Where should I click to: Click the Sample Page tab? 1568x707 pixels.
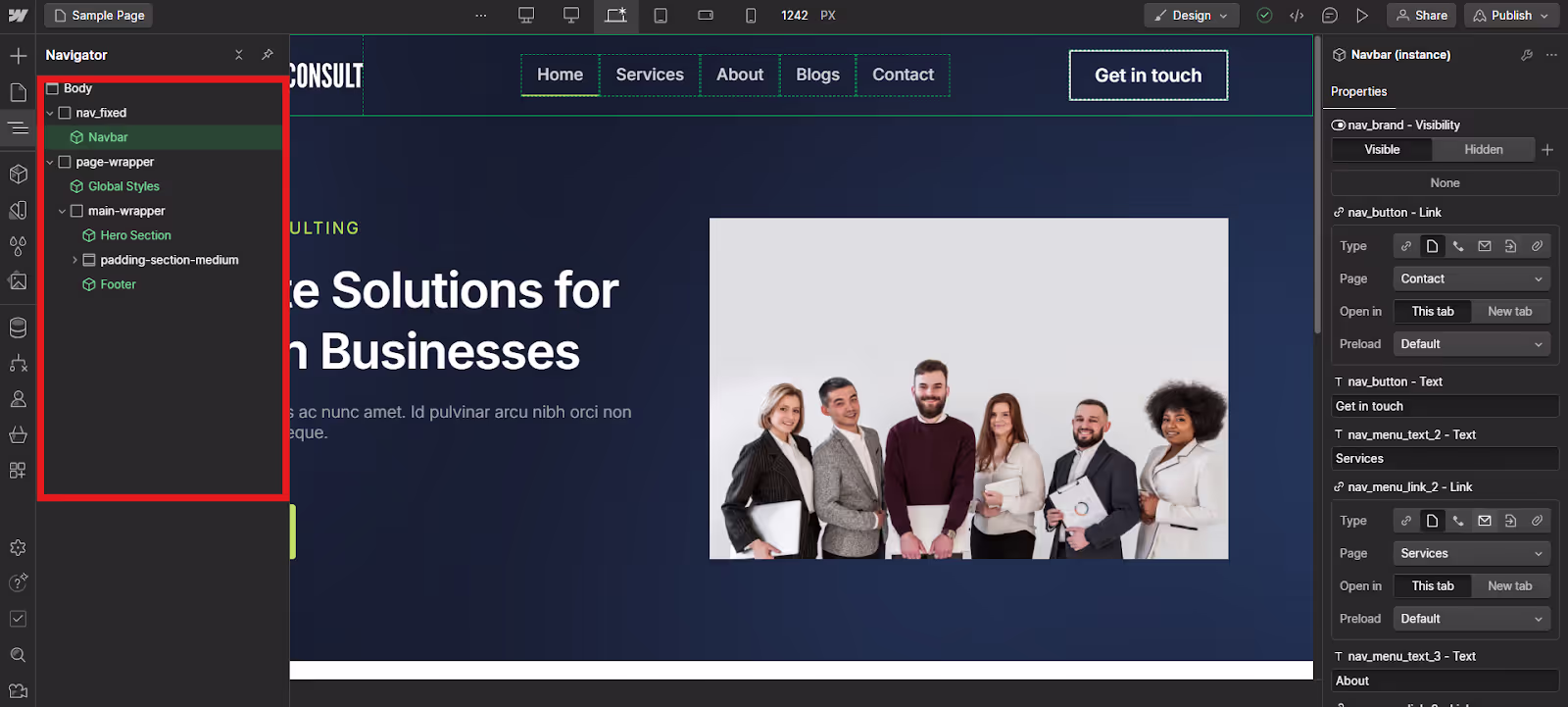point(100,16)
